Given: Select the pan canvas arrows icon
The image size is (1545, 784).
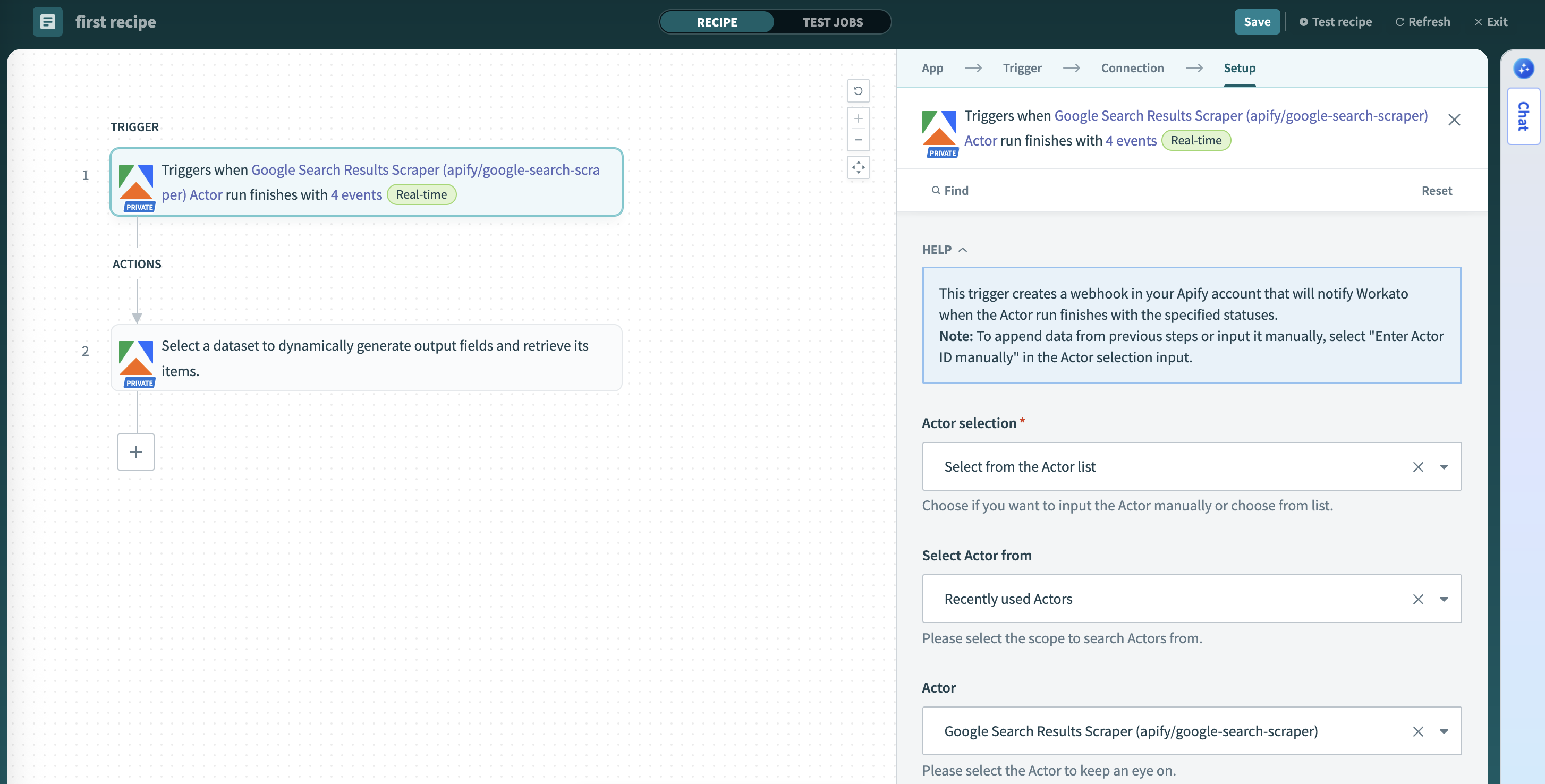Looking at the screenshot, I should click(x=858, y=168).
